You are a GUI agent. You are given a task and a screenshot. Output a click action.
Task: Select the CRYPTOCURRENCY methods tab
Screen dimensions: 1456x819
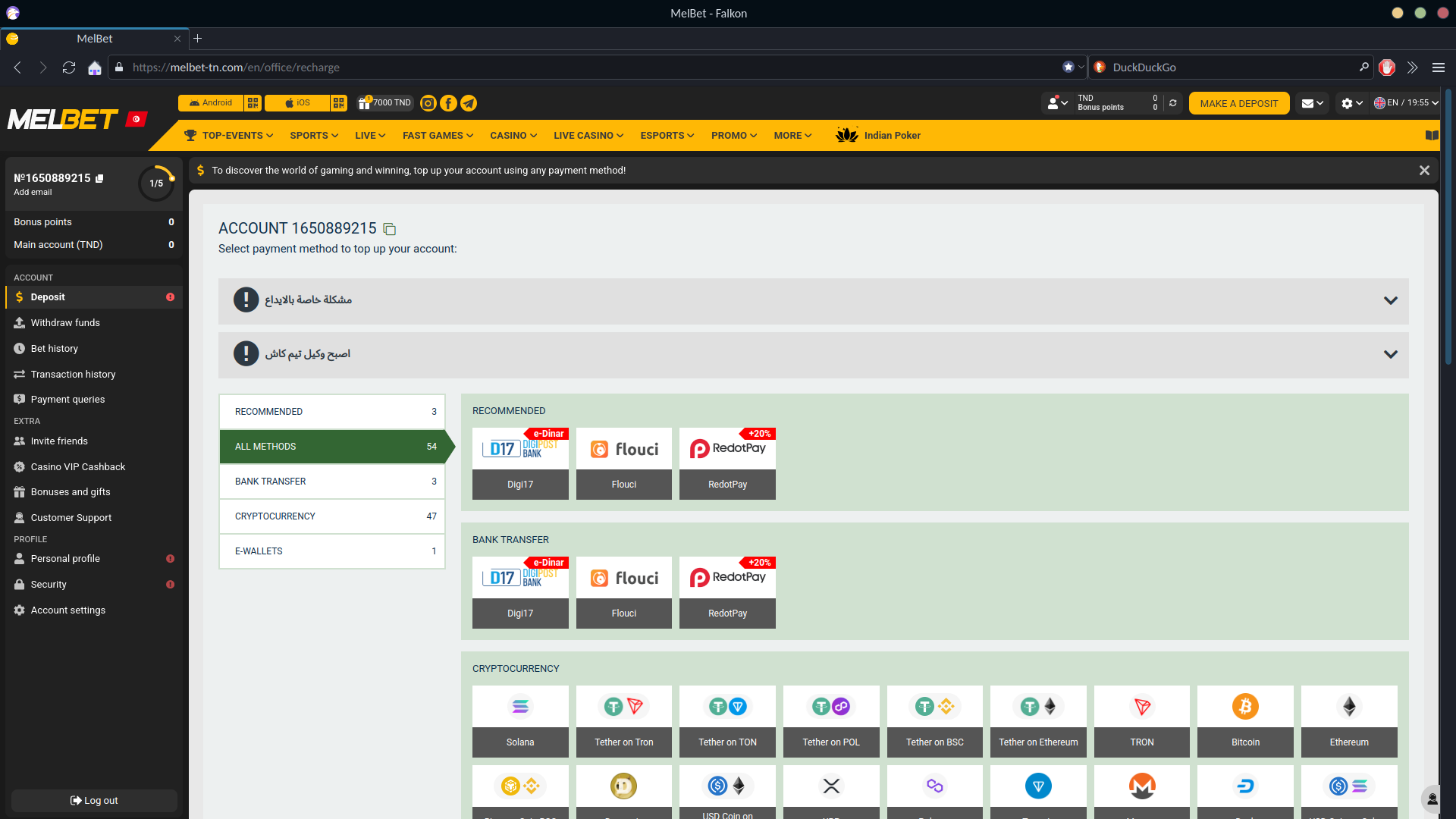click(x=332, y=516)
